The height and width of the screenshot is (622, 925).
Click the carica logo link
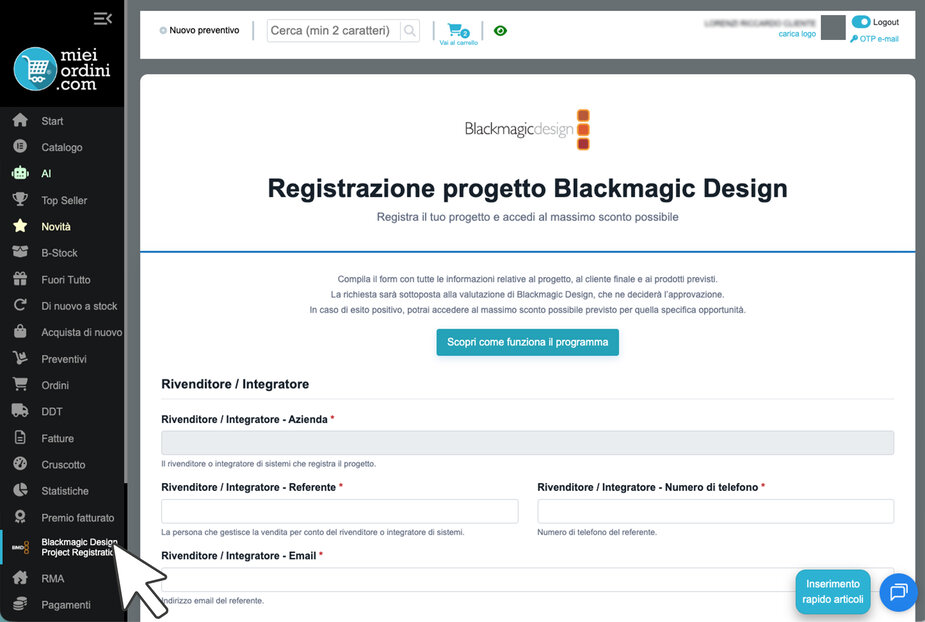click(x=797, y=34)
